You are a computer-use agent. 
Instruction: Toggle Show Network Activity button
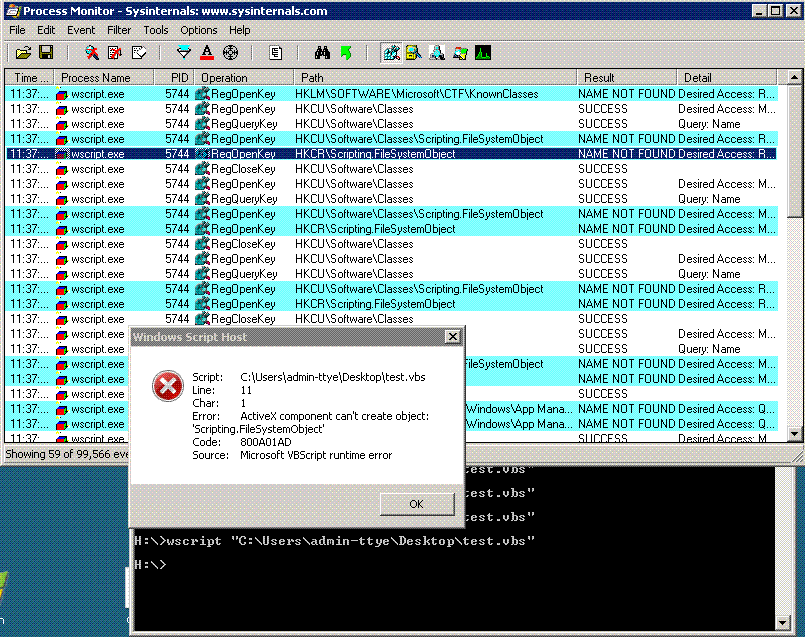click(437, 53)
